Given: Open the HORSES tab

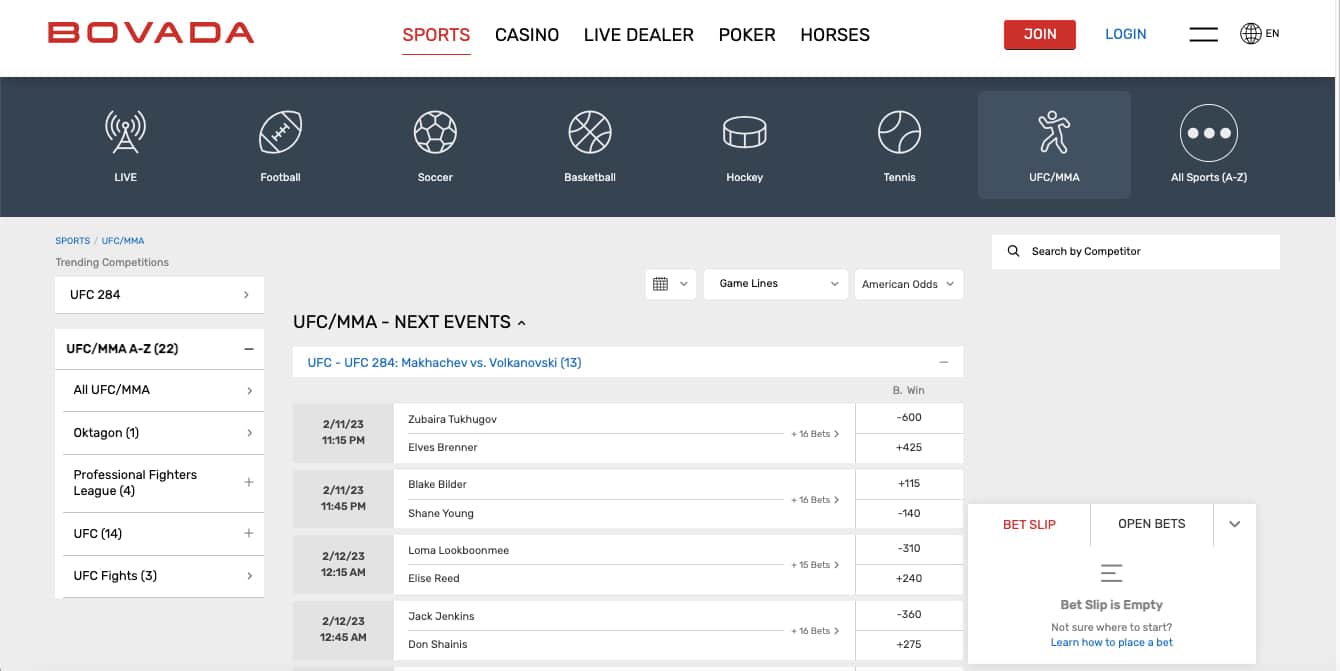Looking at the screenshot, I should pyautogui.click(x=835, y=34).
